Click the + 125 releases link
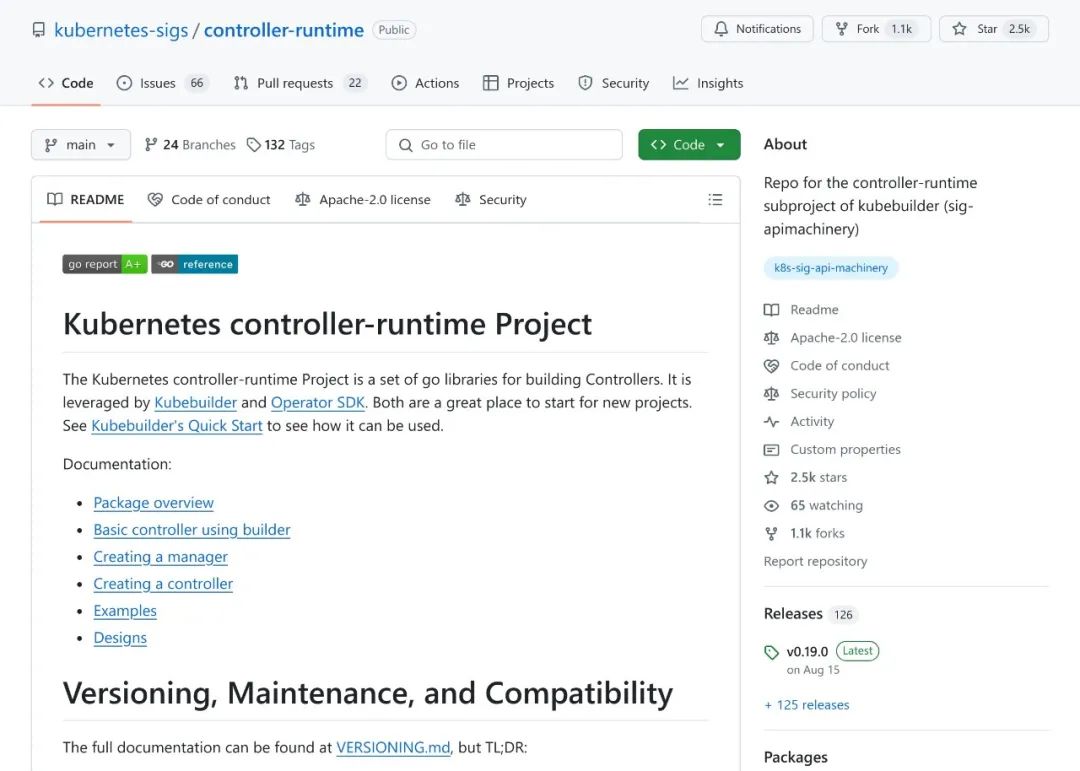The width and height of the screenshot is (1080, 771). [x=807, y=705]
